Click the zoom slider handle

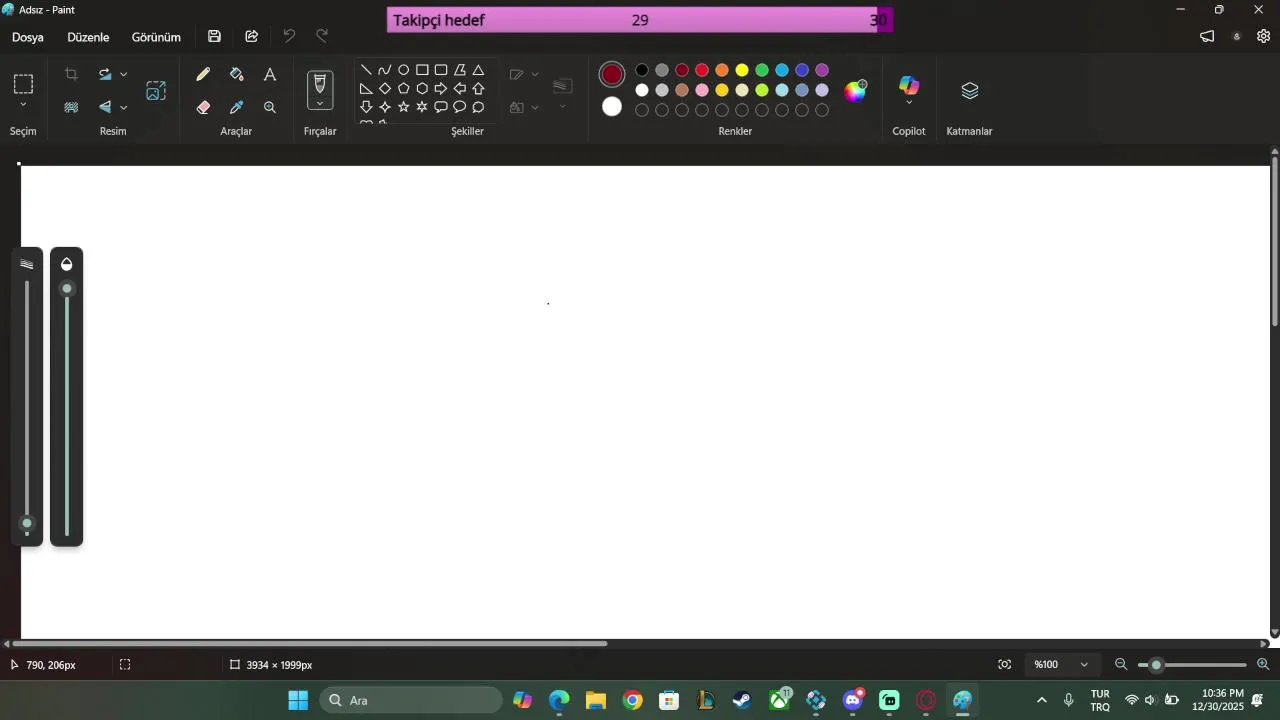pos(1156,665)
